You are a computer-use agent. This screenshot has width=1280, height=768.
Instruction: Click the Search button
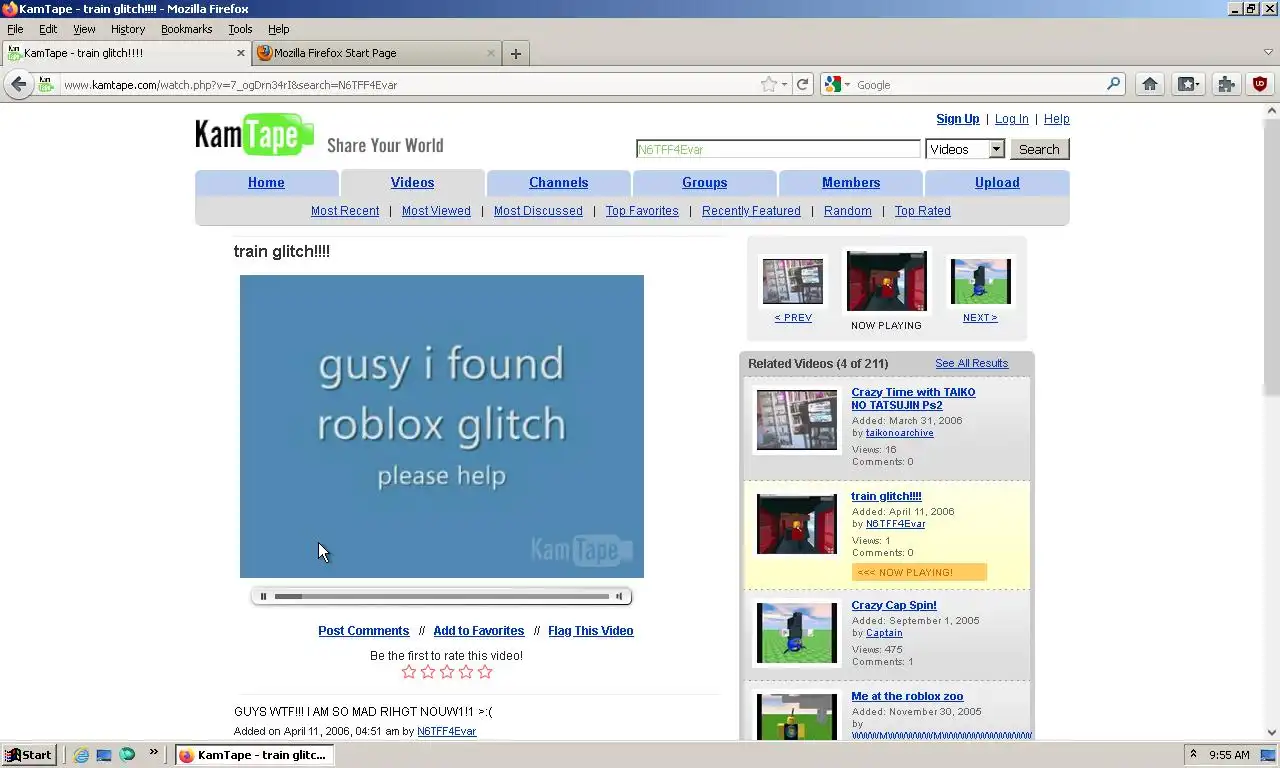pos(1039,149)
